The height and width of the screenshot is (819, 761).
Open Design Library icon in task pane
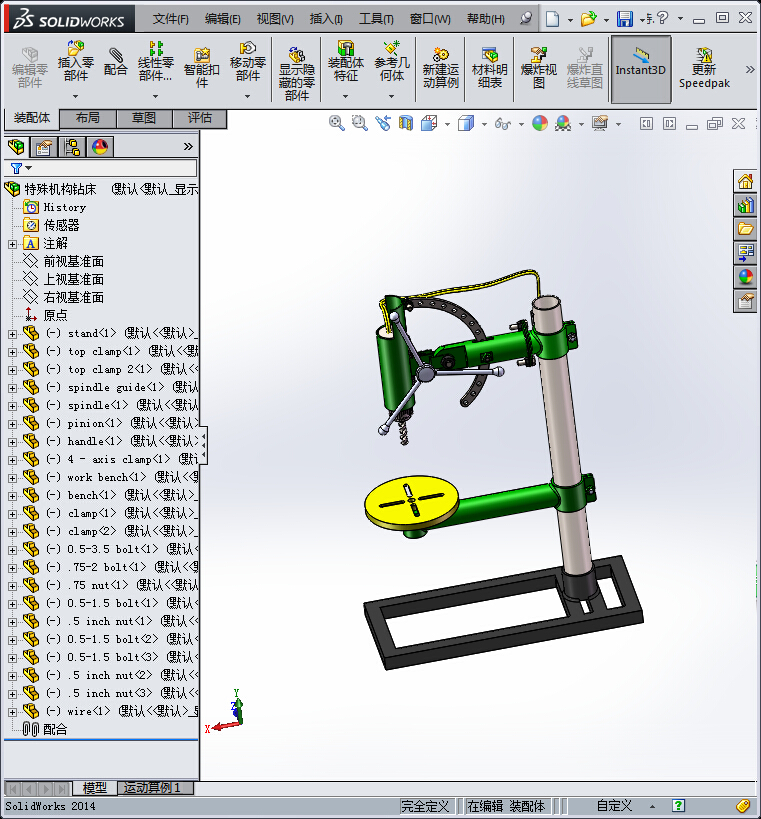745,205
